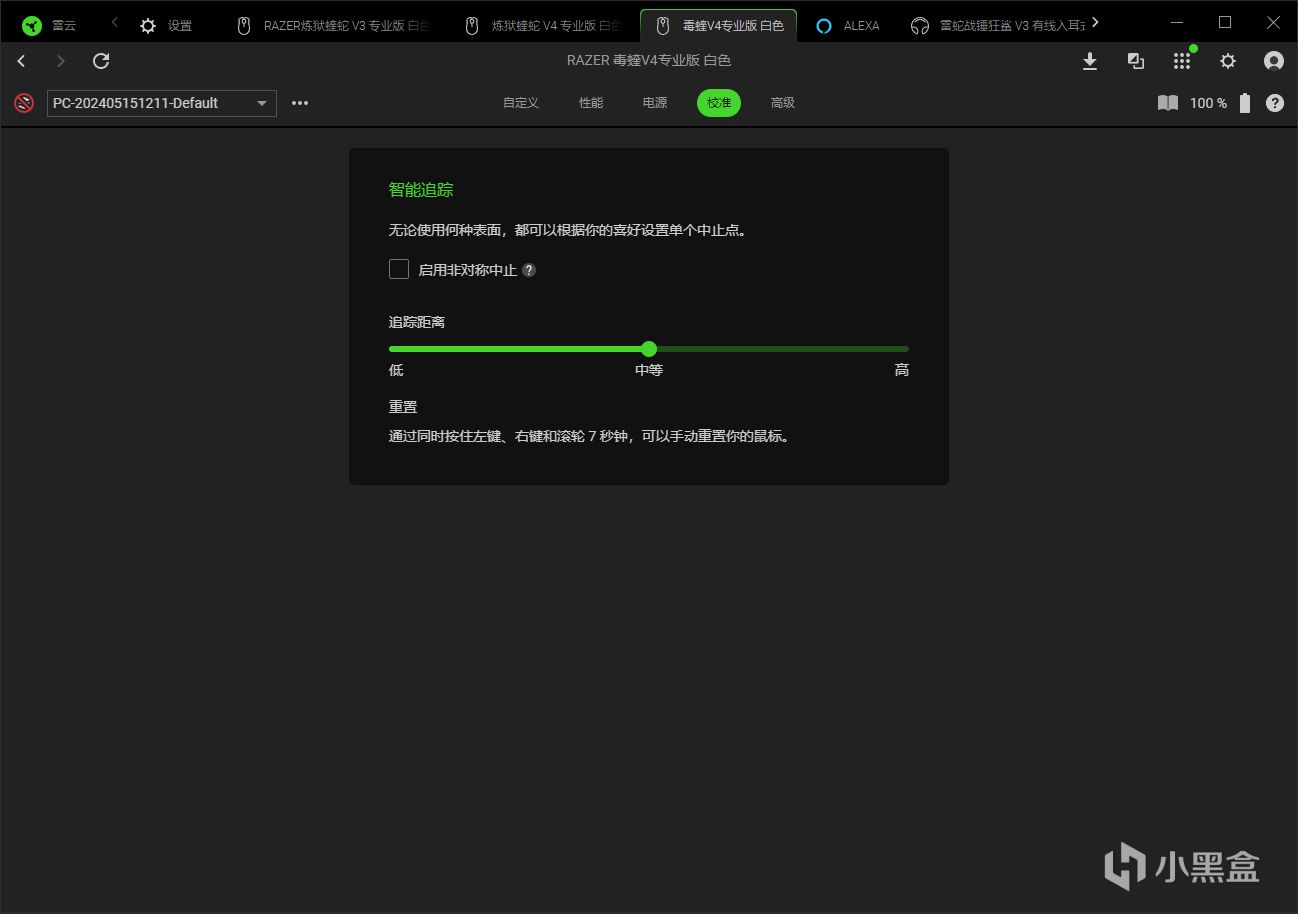Open the 雷云 tab
This screenshot has height=914, width=1298.
(x=49, y=25)
